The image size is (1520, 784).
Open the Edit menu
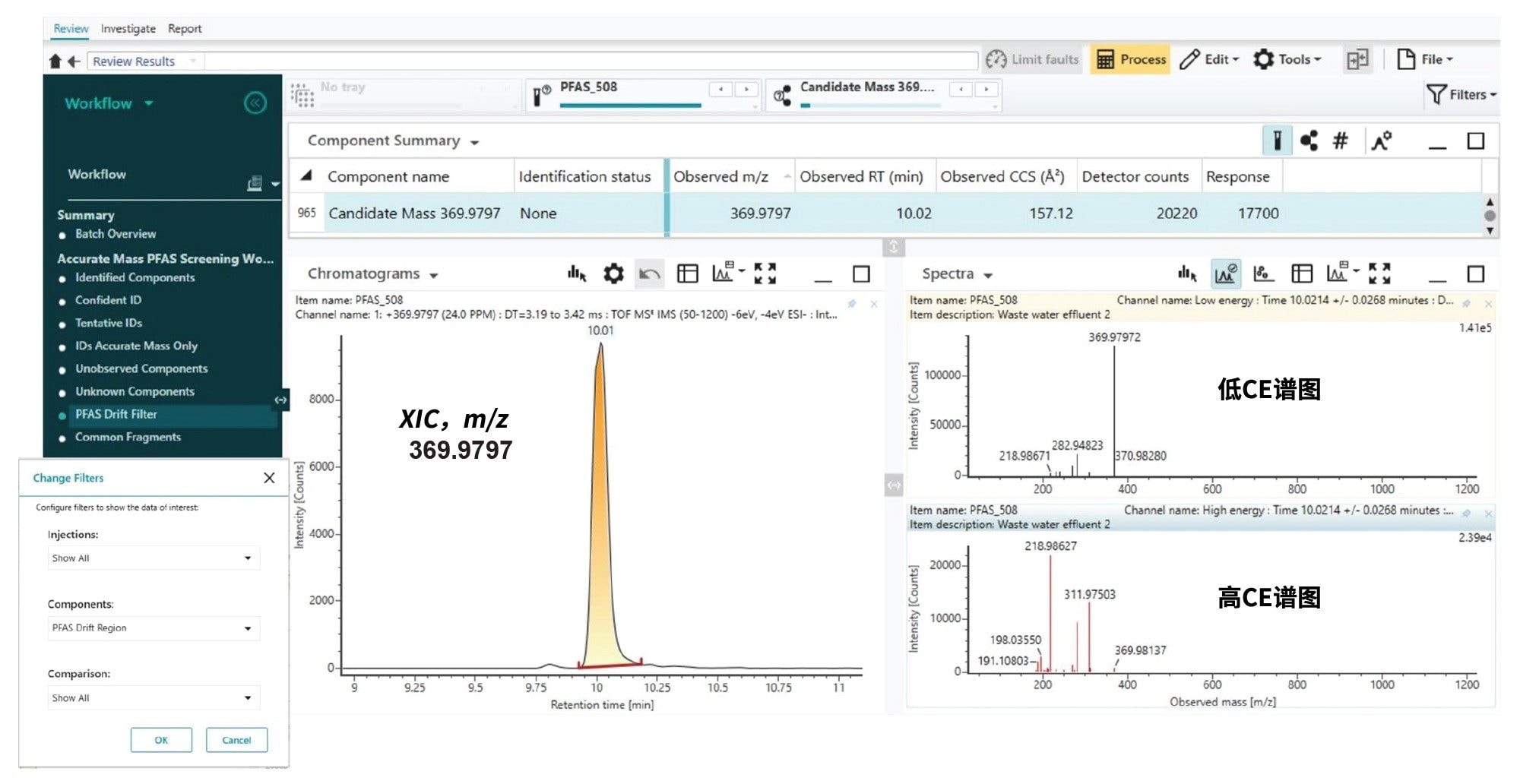coord(1209,59)
